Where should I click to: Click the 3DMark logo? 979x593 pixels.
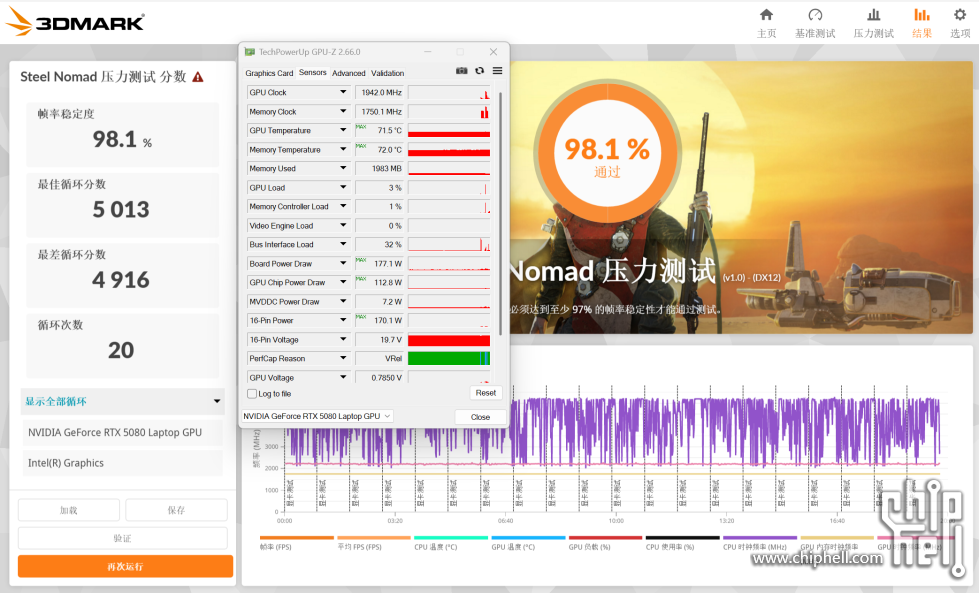pyautogui.click(x=75, y=22)
